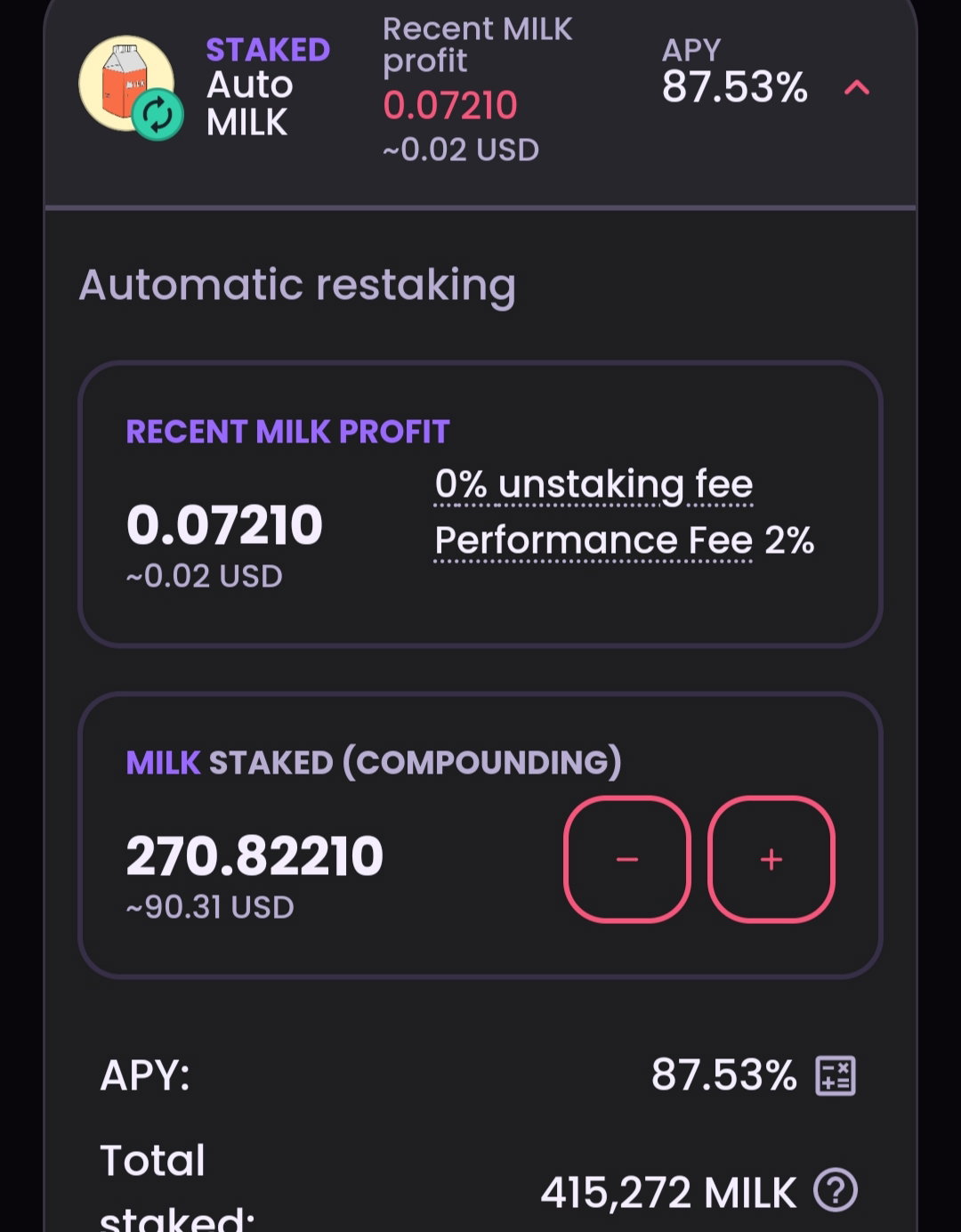The width and height of the screenshot is (961, 1232).
Task: Stake more MILK with the plus button
Action: point(771,859)
